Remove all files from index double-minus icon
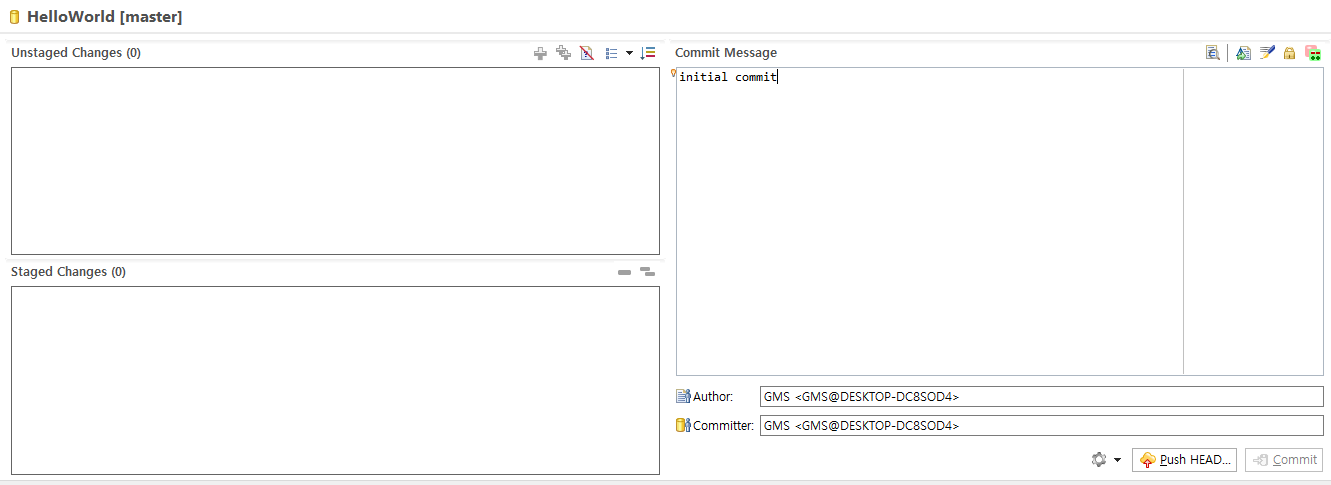Image resolution: width=1331 pixels, height=485 pixels. pos(647,272)
